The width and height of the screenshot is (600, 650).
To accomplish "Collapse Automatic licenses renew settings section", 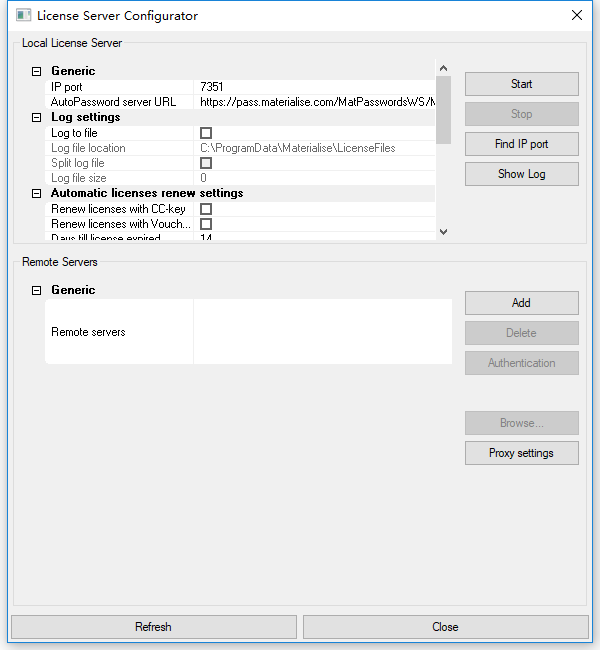I will point(36,194).
